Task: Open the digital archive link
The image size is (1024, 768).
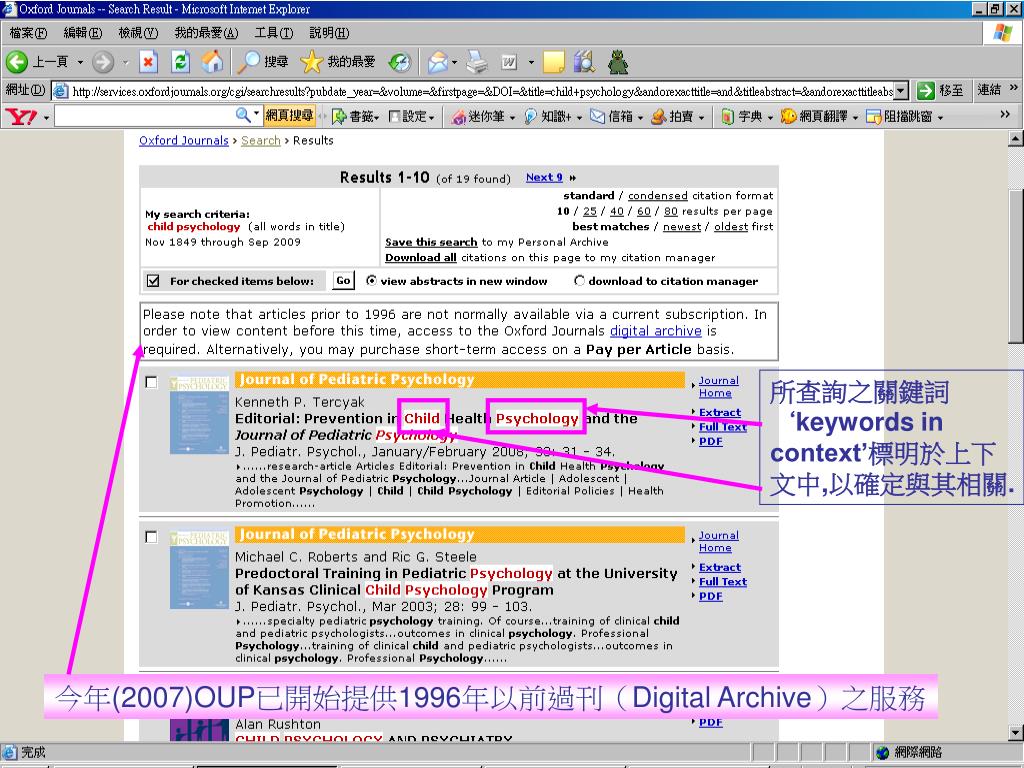Action: point(656,331)
